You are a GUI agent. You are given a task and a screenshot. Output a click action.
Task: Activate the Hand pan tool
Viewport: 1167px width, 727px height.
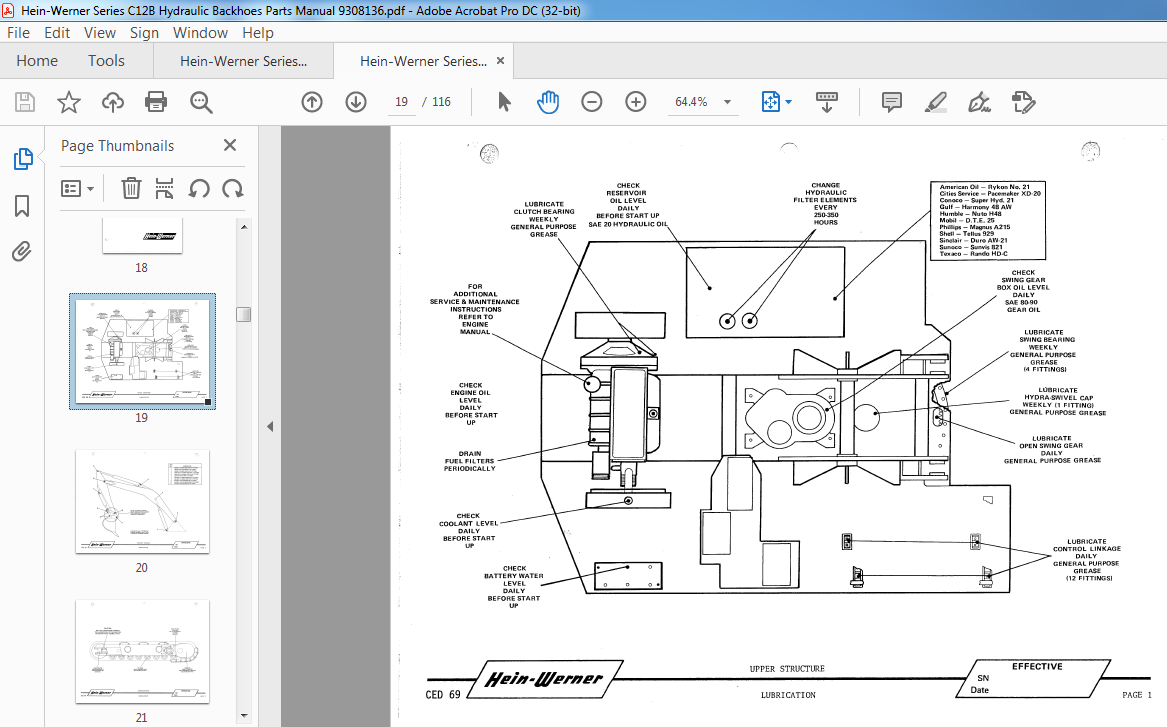click(548, 102)
